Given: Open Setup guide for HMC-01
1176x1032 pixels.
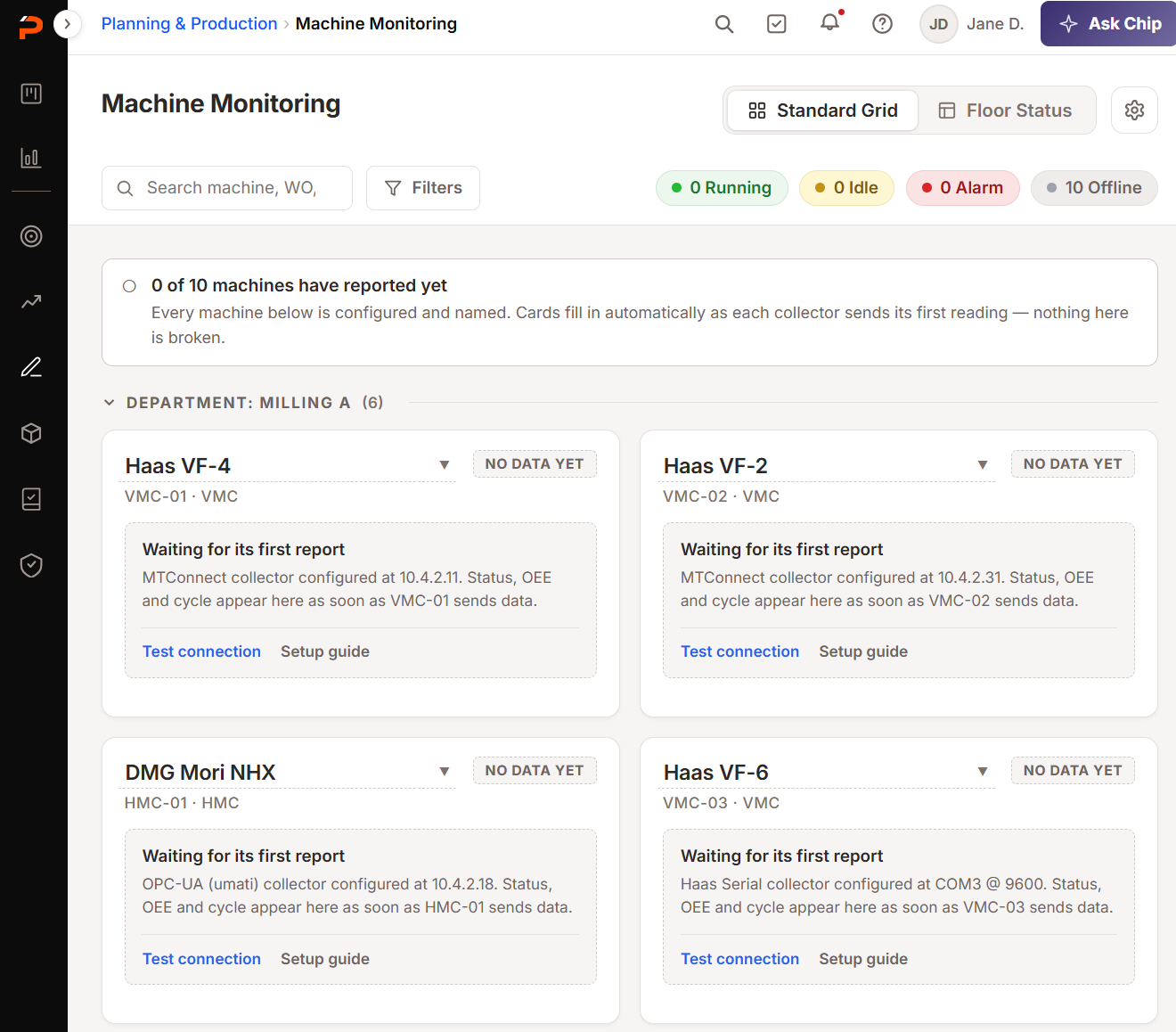Looking at the screenshot, I should [325, 959].
